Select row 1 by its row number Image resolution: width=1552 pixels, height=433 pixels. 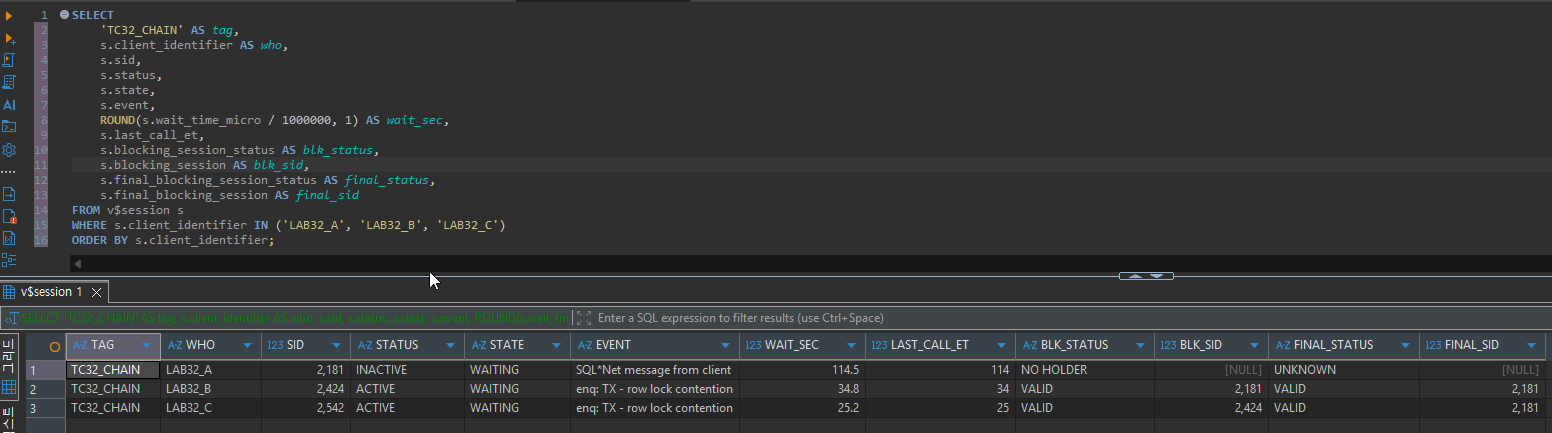tap(46, 370)
